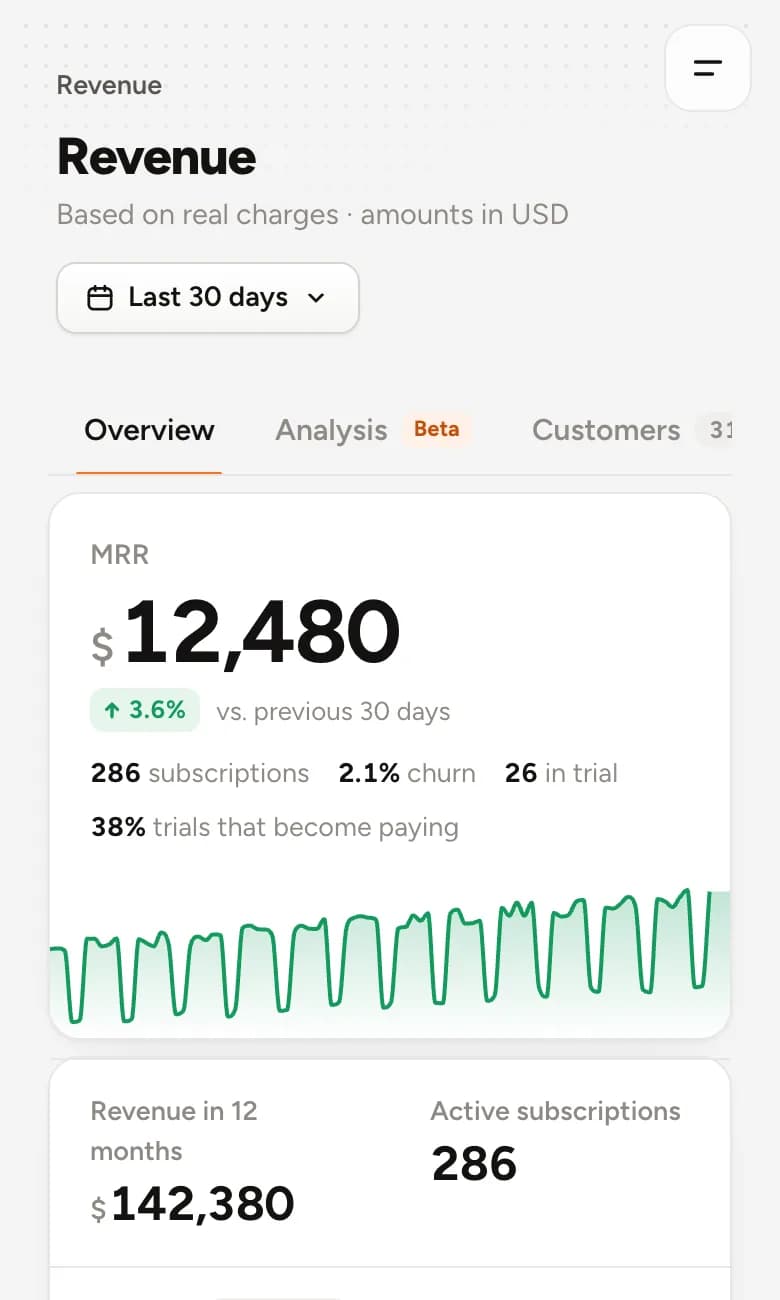Click the Revenue breadcrumb label

coord(109,85)
